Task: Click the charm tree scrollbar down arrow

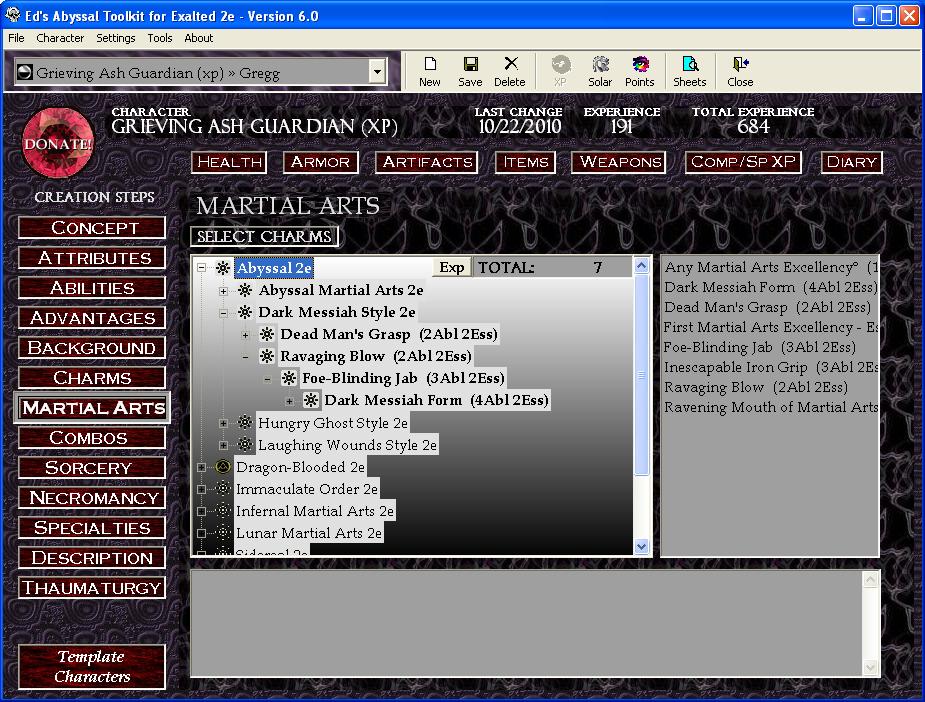Action: coord(642,547)
